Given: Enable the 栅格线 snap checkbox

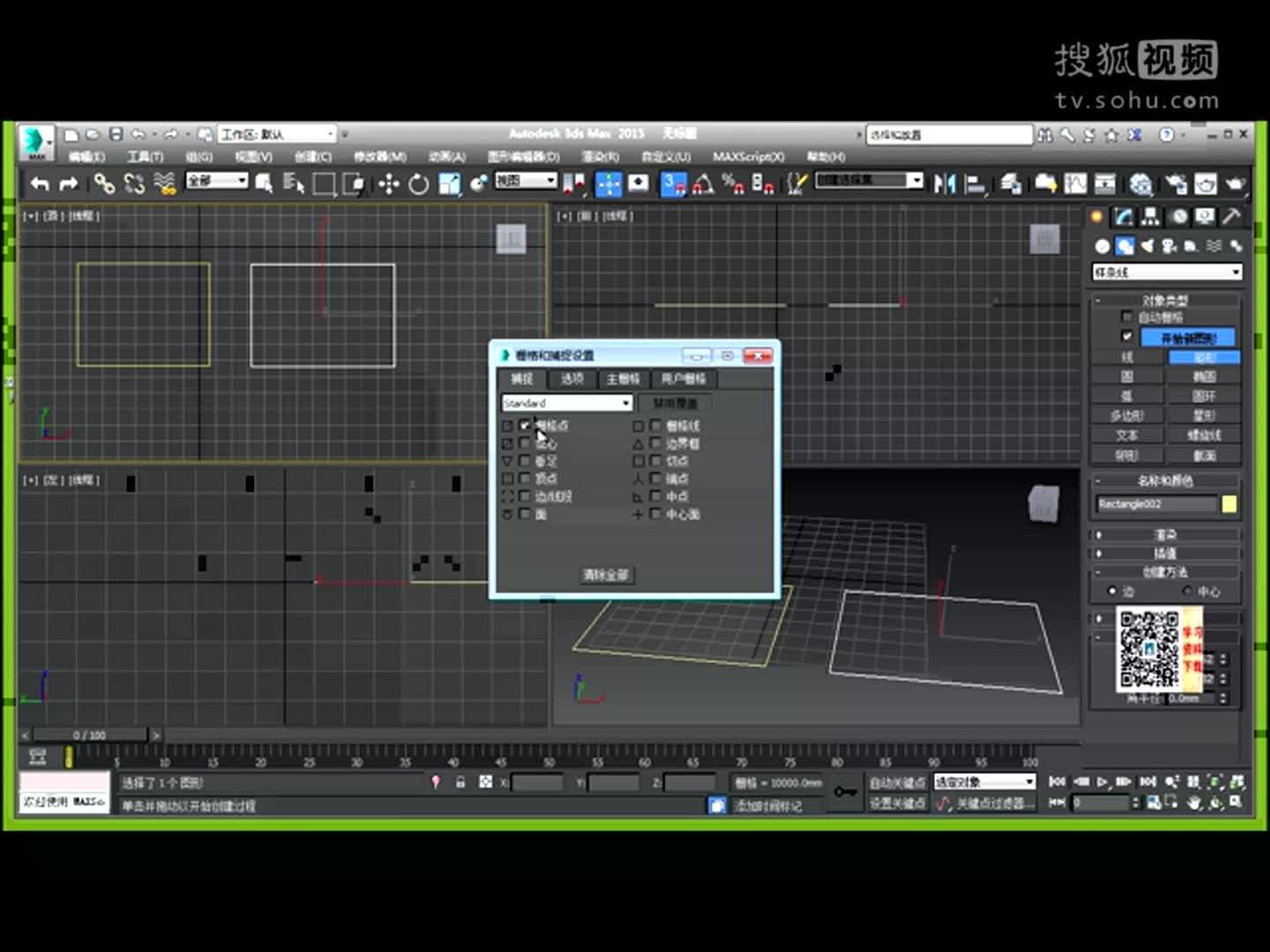Looking at the screenshot, I should 656,426.
